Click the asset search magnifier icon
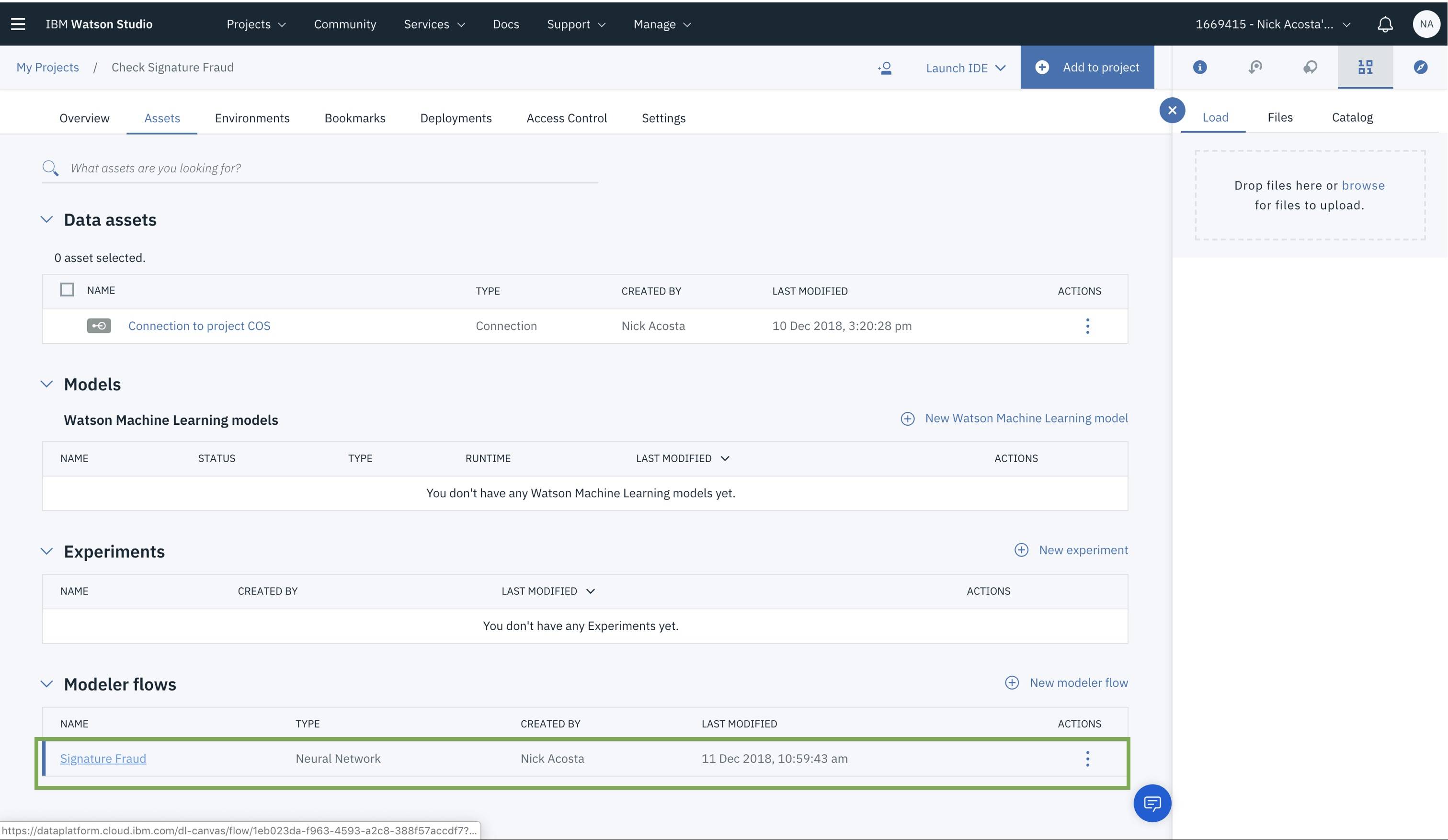1448x840 pixels. [51, 168]
